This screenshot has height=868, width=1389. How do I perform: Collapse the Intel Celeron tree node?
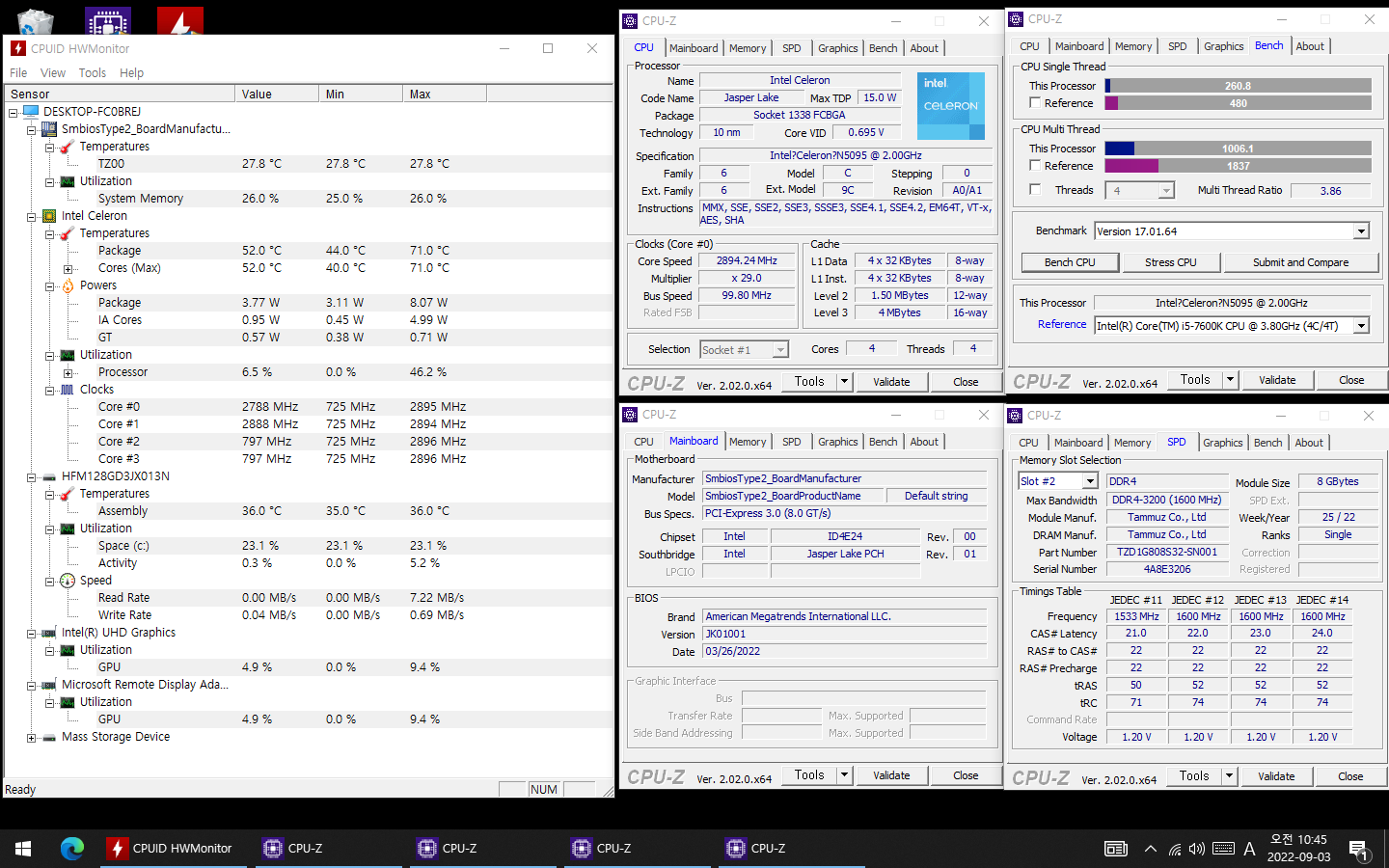tap(32, 216)
